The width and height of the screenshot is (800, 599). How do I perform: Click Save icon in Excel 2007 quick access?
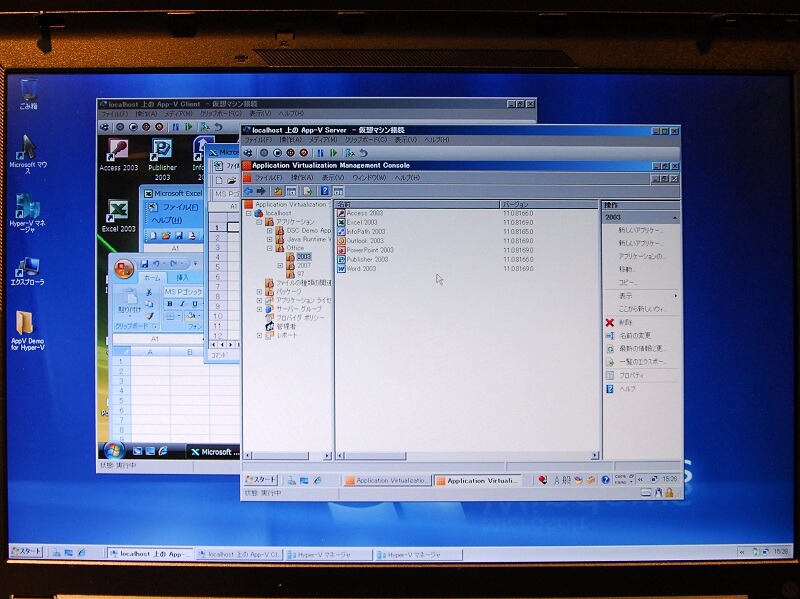click(x=144, y=263)
